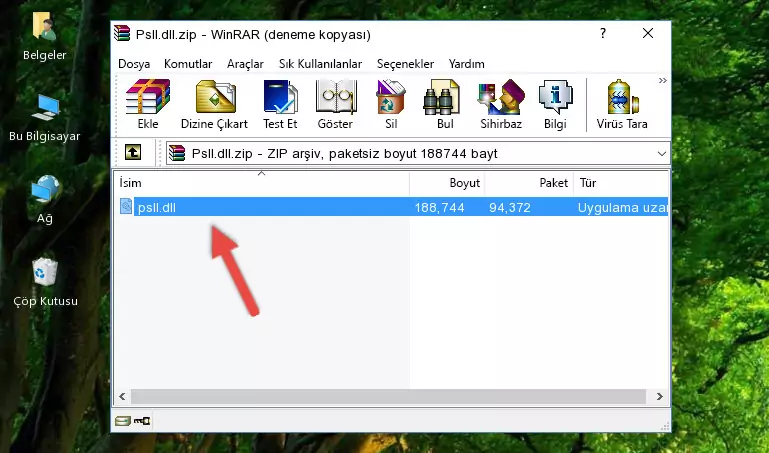
Task: Click the horizontal scrollbar left arrow
Action: (x=123, y=396)
